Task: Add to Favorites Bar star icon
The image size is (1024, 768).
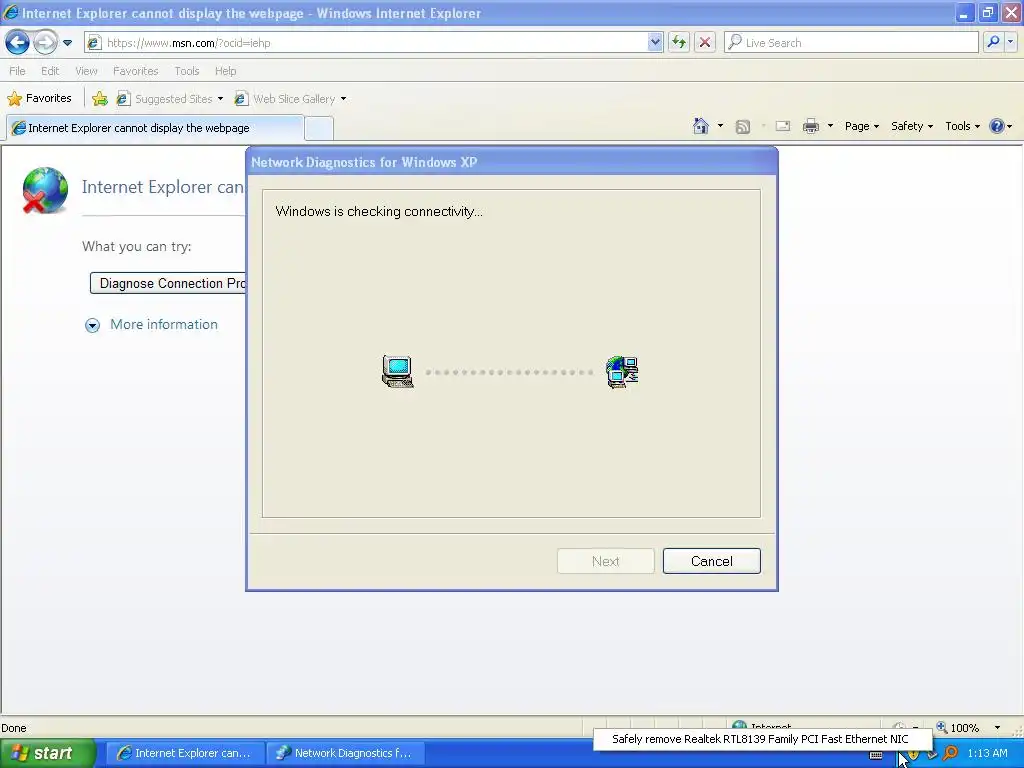Action: 100,99
